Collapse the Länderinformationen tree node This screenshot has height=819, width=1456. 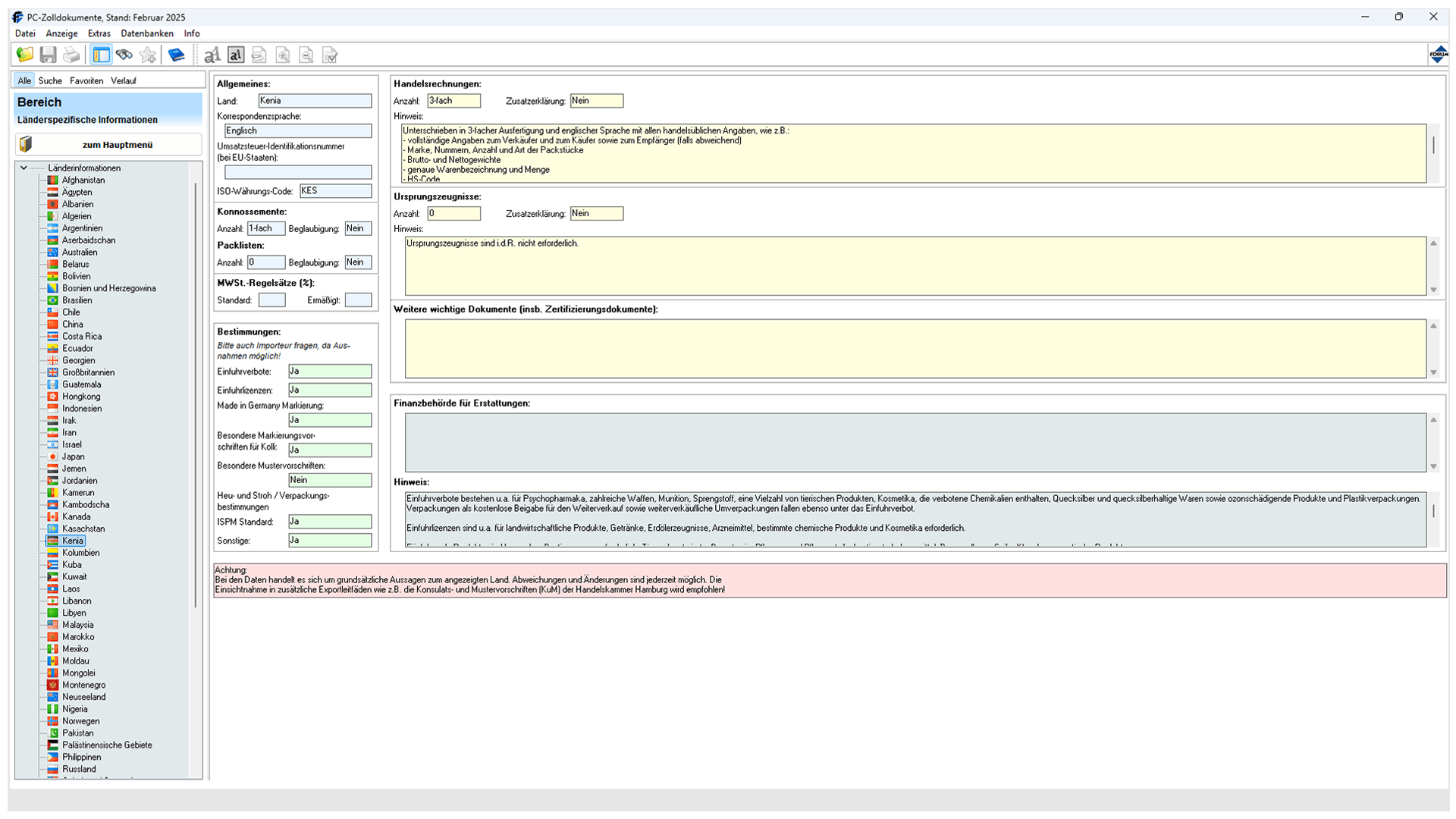[24, 168]
